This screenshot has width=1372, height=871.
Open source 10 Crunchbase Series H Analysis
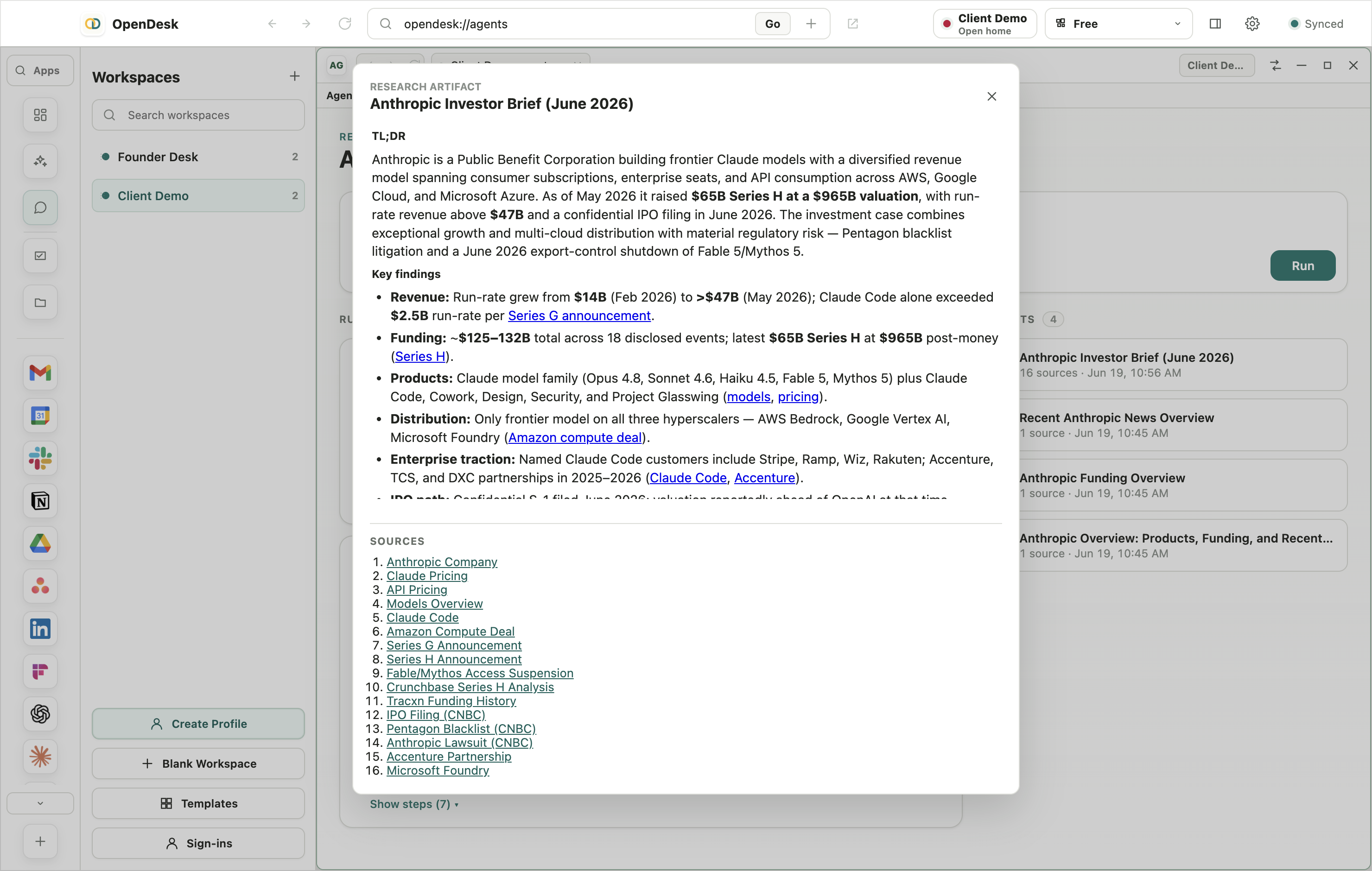click(x=470, y=688)
